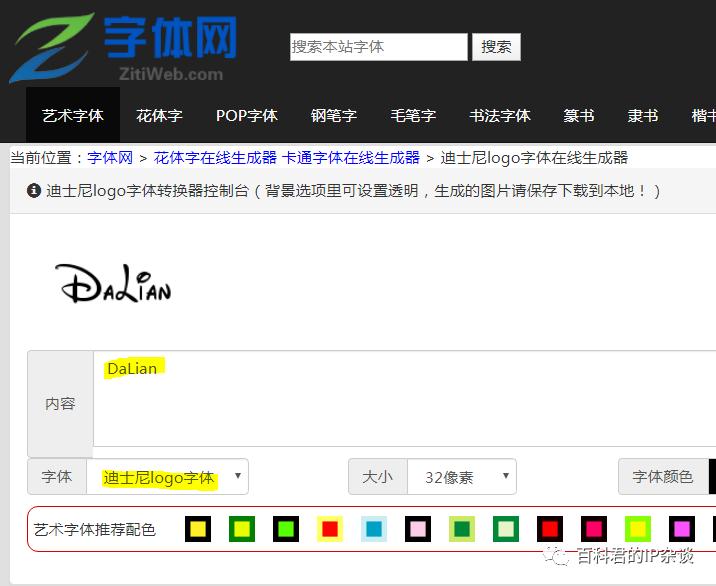Open the POP字体 navigation tab
Screen dimensions: 716x586
[x=247, y=115]
